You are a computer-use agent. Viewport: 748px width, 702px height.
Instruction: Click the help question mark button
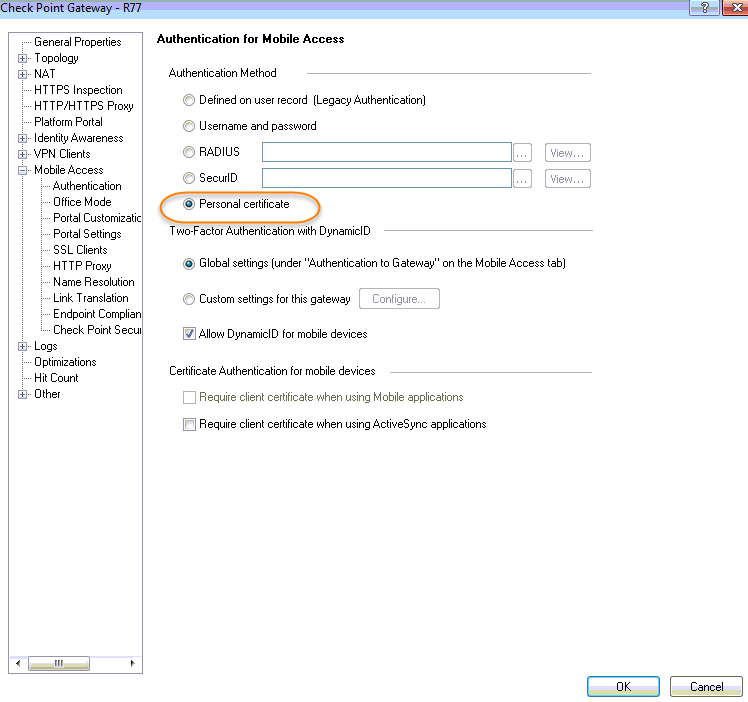[x=704, y=8]
